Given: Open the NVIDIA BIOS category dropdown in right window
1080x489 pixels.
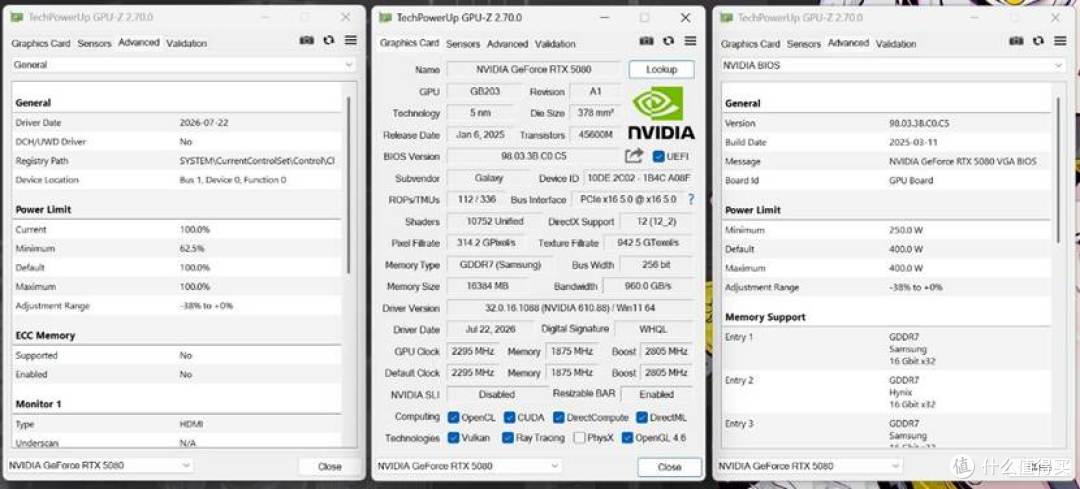Looking at the screenshot, I should coord(893,65).
